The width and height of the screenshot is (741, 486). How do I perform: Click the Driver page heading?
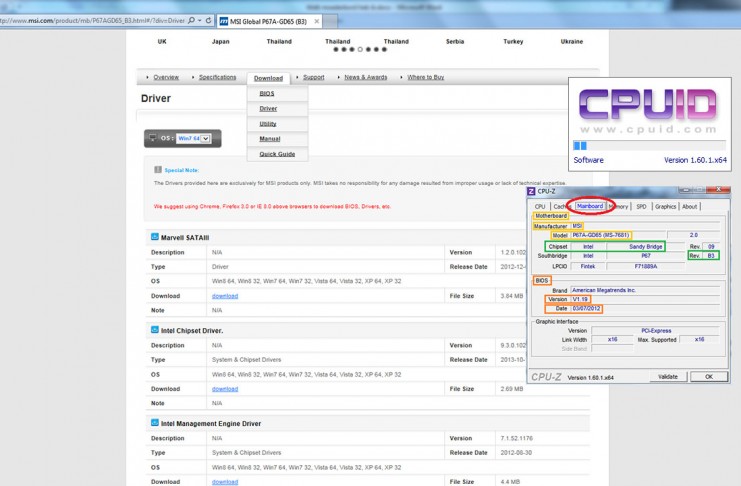click(156, 98)
